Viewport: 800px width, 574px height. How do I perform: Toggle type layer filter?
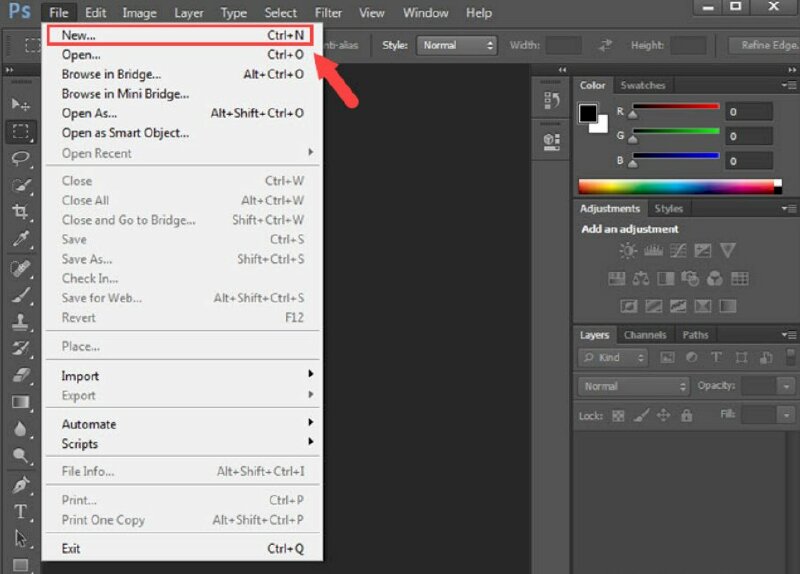coord(716,357)
